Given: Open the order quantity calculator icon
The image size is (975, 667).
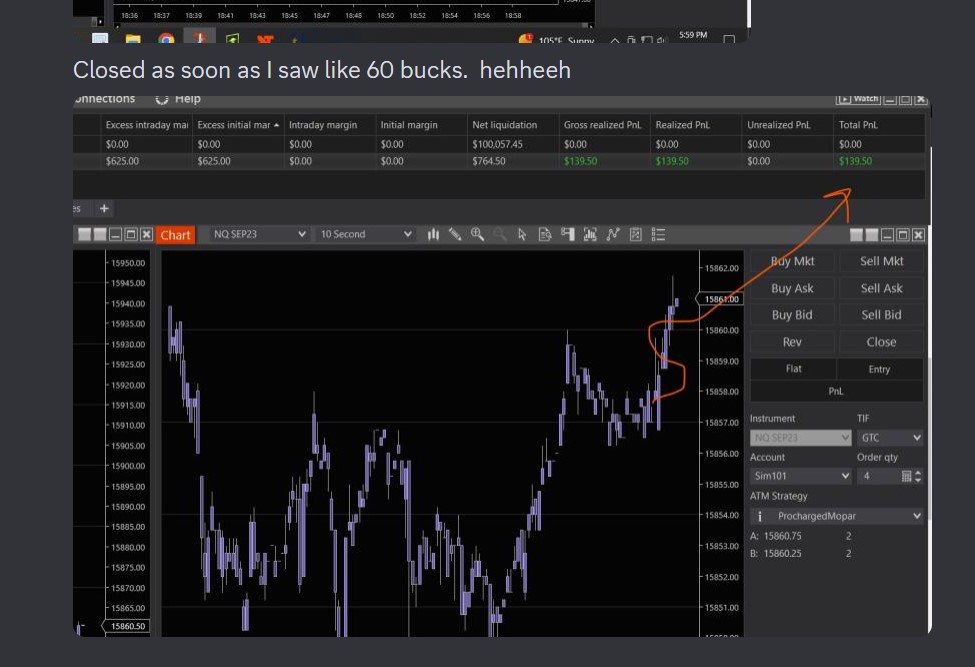Looking at the screenshot, I should coord(907,476).
